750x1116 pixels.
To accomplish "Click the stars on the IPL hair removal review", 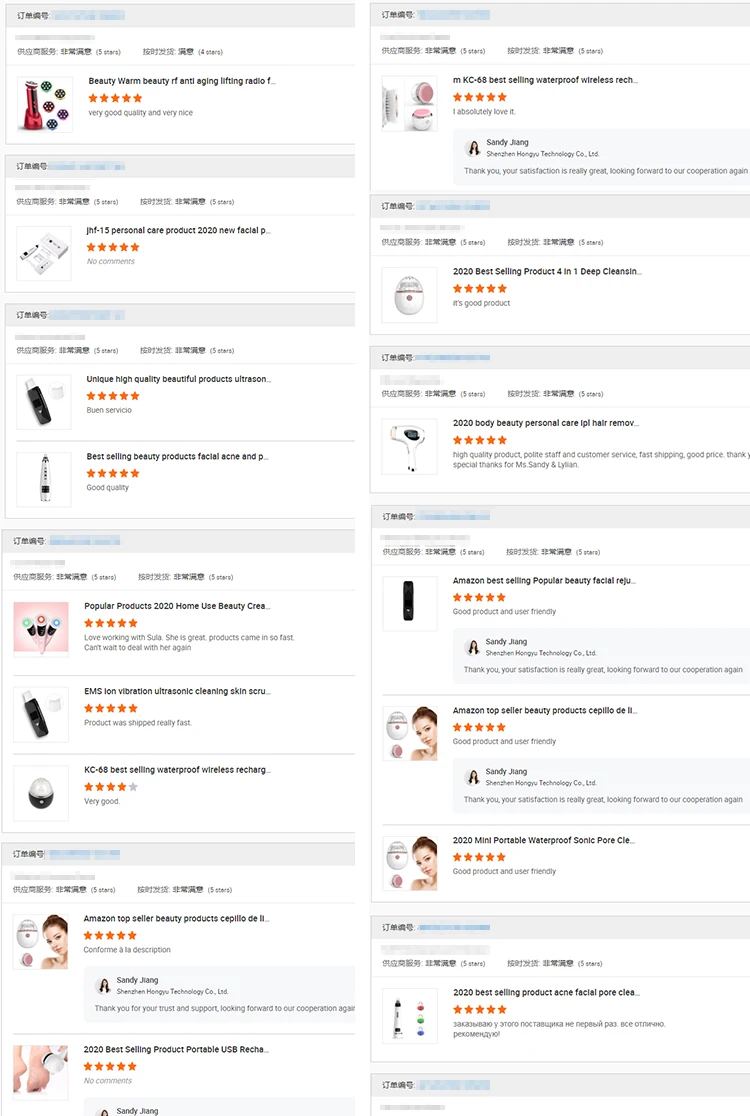I will (x=480, y=440).
